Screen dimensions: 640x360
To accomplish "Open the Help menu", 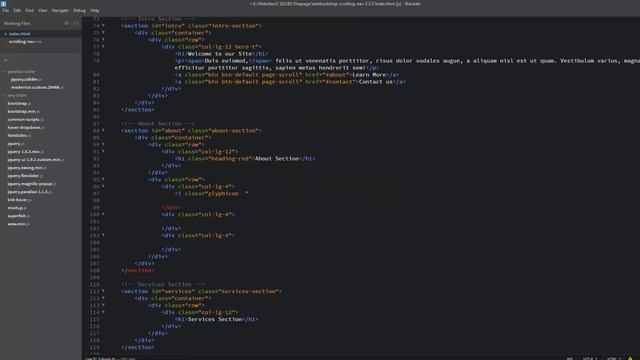I will (95, 11).
